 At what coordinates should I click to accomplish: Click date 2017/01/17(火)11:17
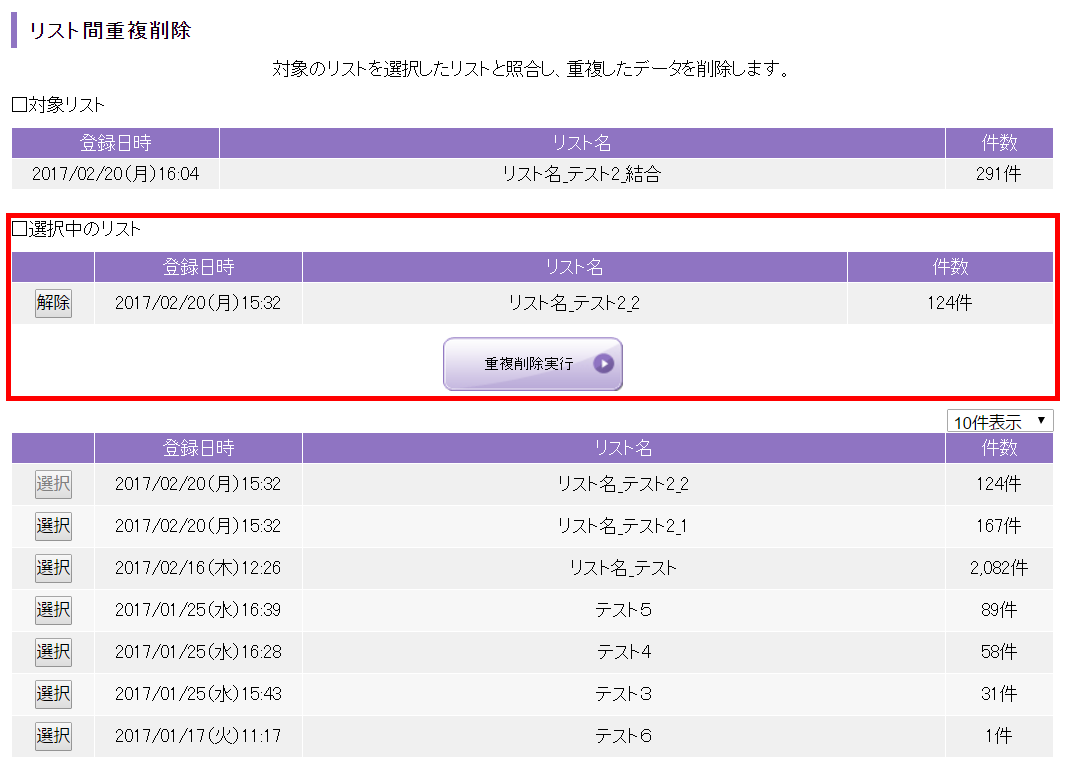(198, 736)
